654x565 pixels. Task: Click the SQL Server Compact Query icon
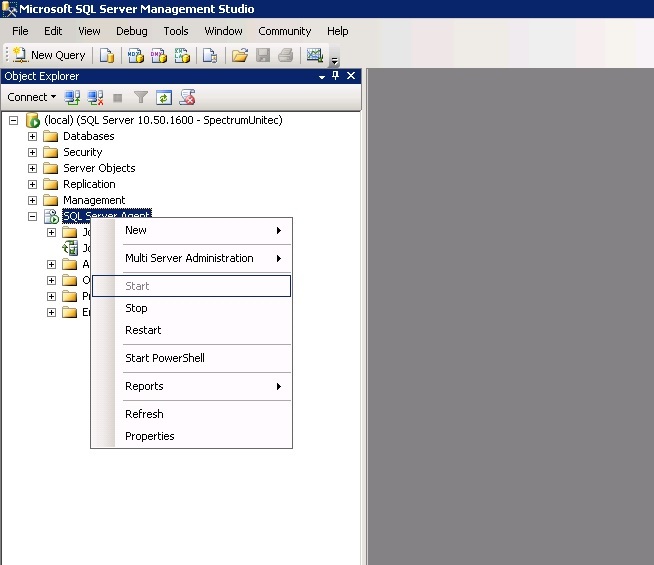coord(210,55)
